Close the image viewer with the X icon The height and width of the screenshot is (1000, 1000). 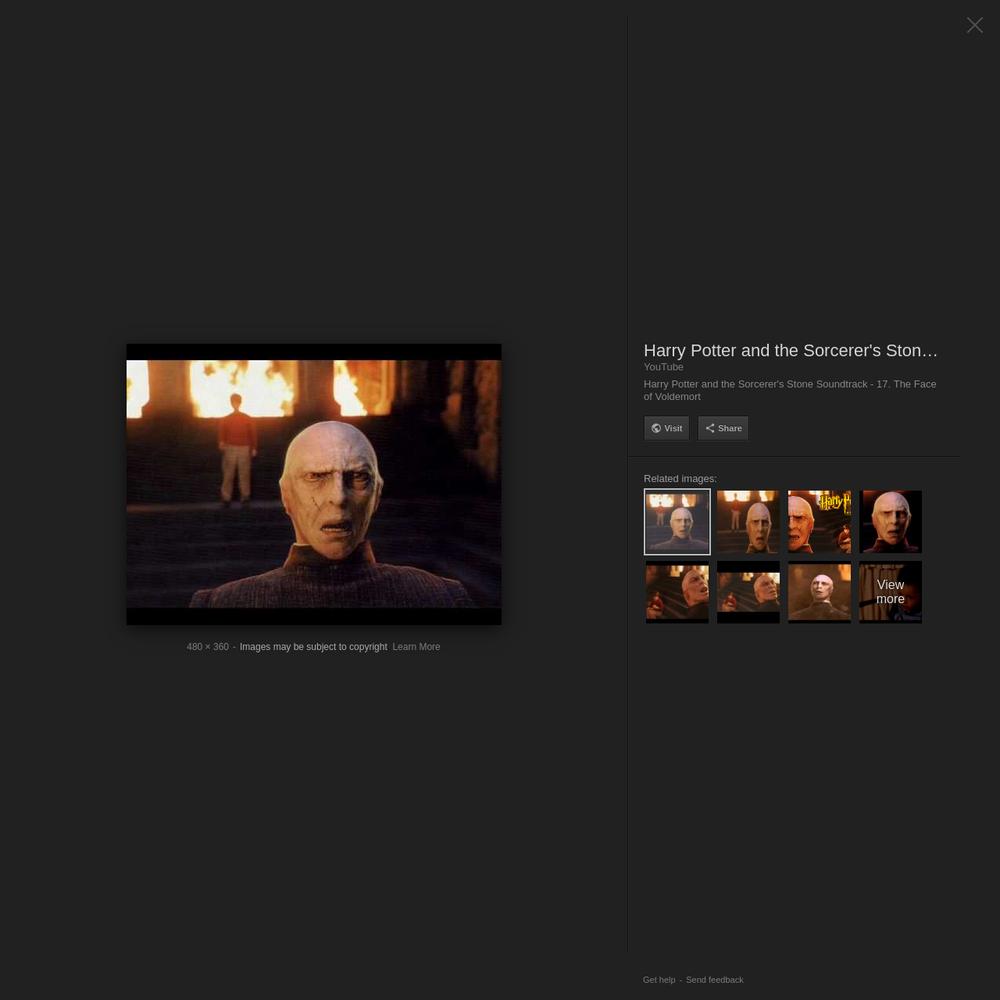coord(974,25)
